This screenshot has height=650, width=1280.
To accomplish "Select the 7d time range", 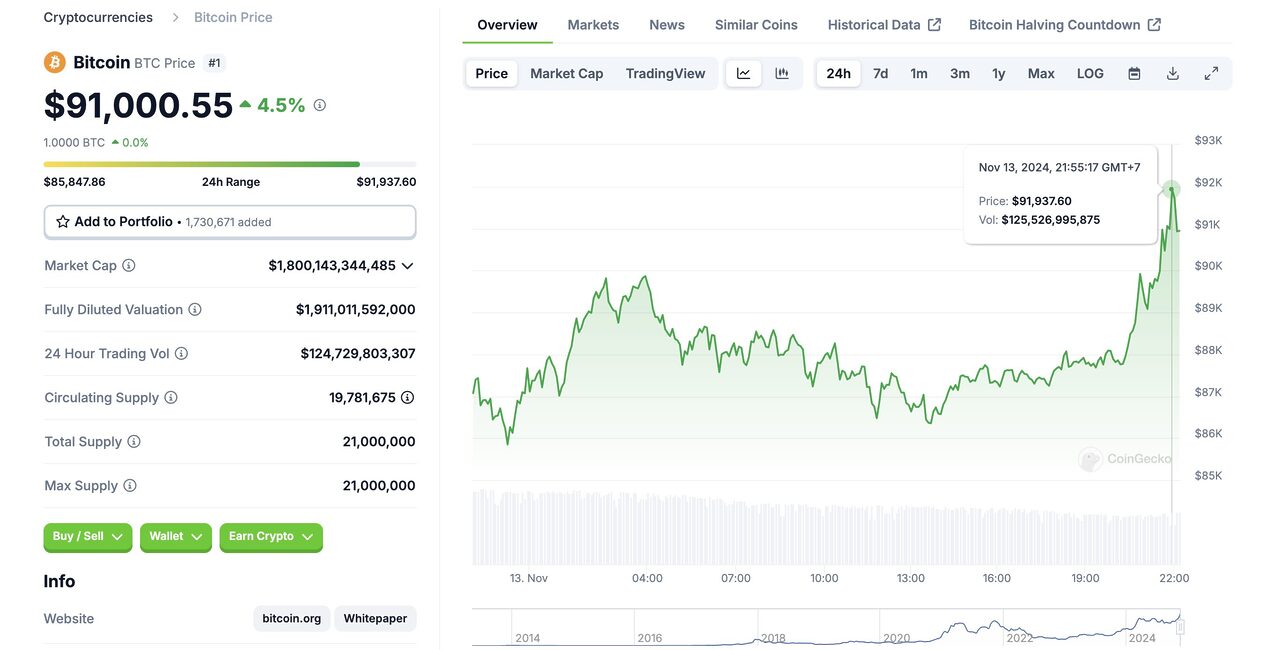I will tap(880, 73).
